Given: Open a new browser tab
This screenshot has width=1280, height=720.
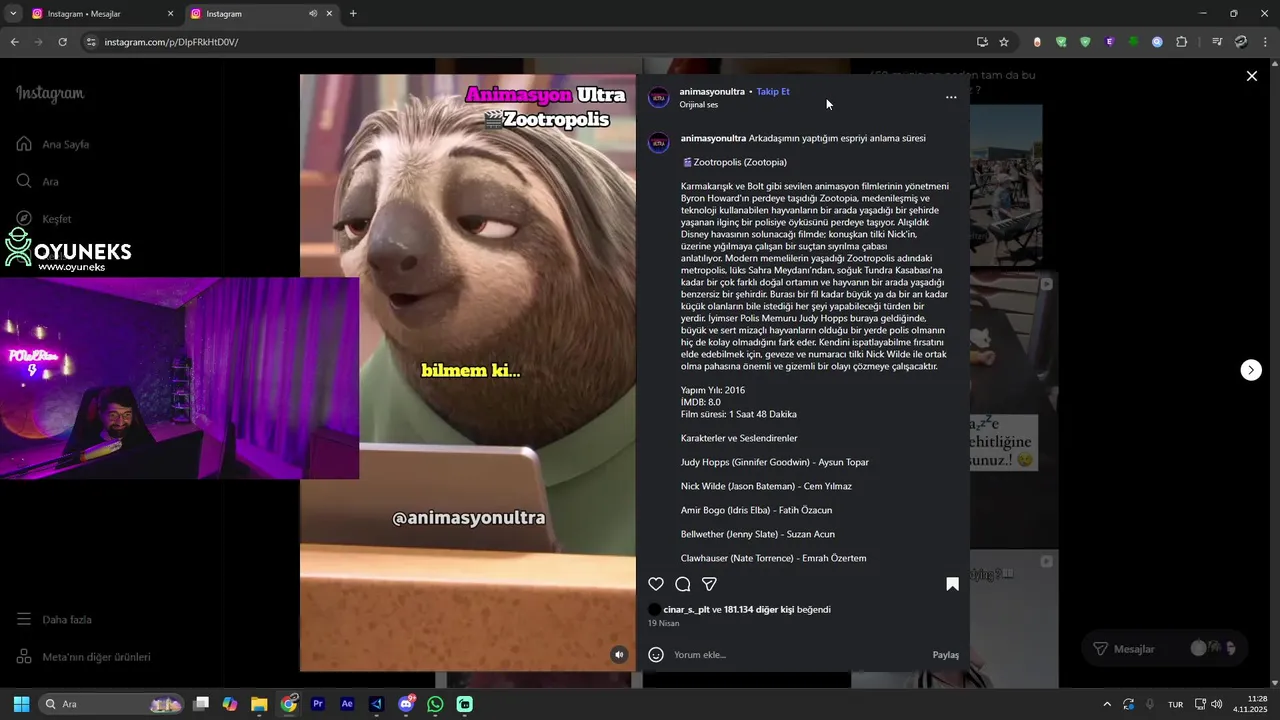Looking at the screenshot, I should click(x=353, y=14).
